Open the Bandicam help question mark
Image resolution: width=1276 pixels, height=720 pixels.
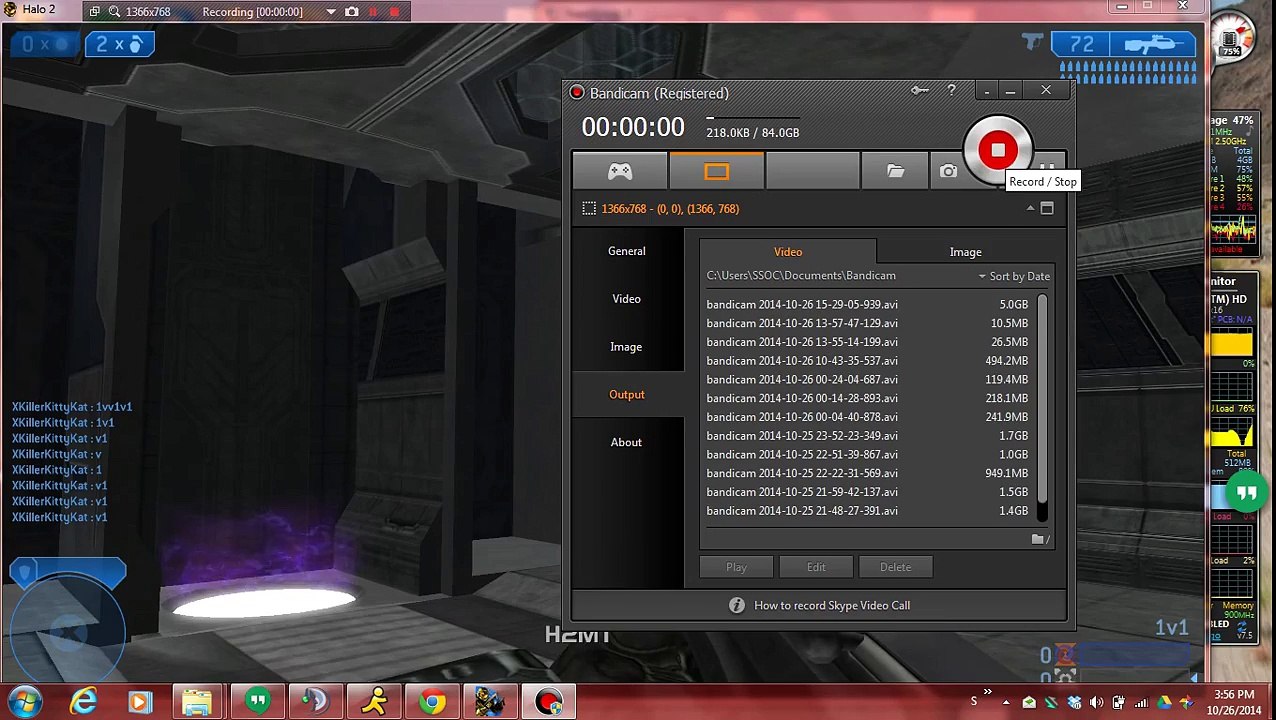[x=951, y=92]
